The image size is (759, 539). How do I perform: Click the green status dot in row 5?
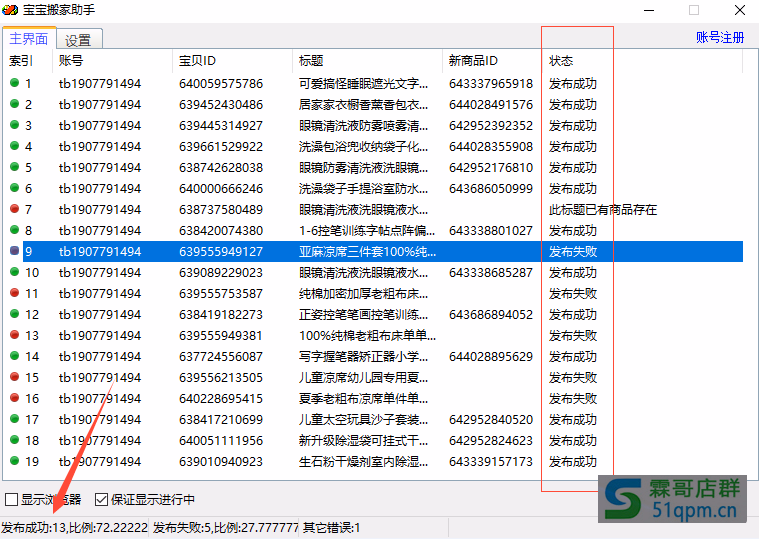[15, 166]
